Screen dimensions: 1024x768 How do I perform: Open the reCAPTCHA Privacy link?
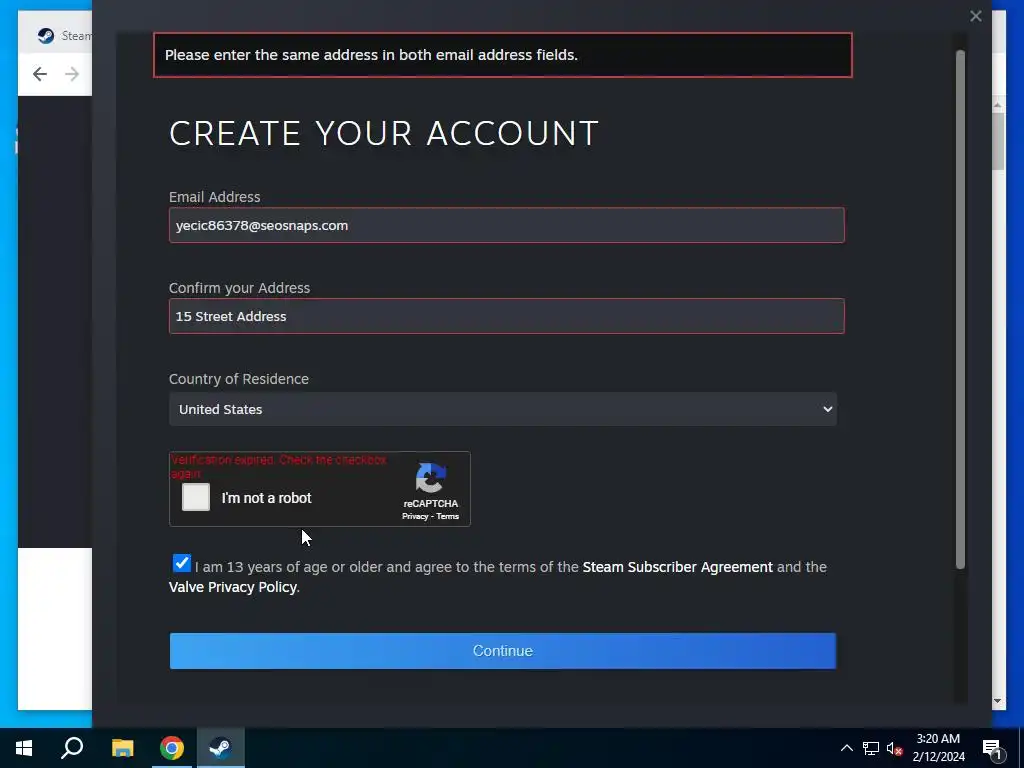coord(415,517)
